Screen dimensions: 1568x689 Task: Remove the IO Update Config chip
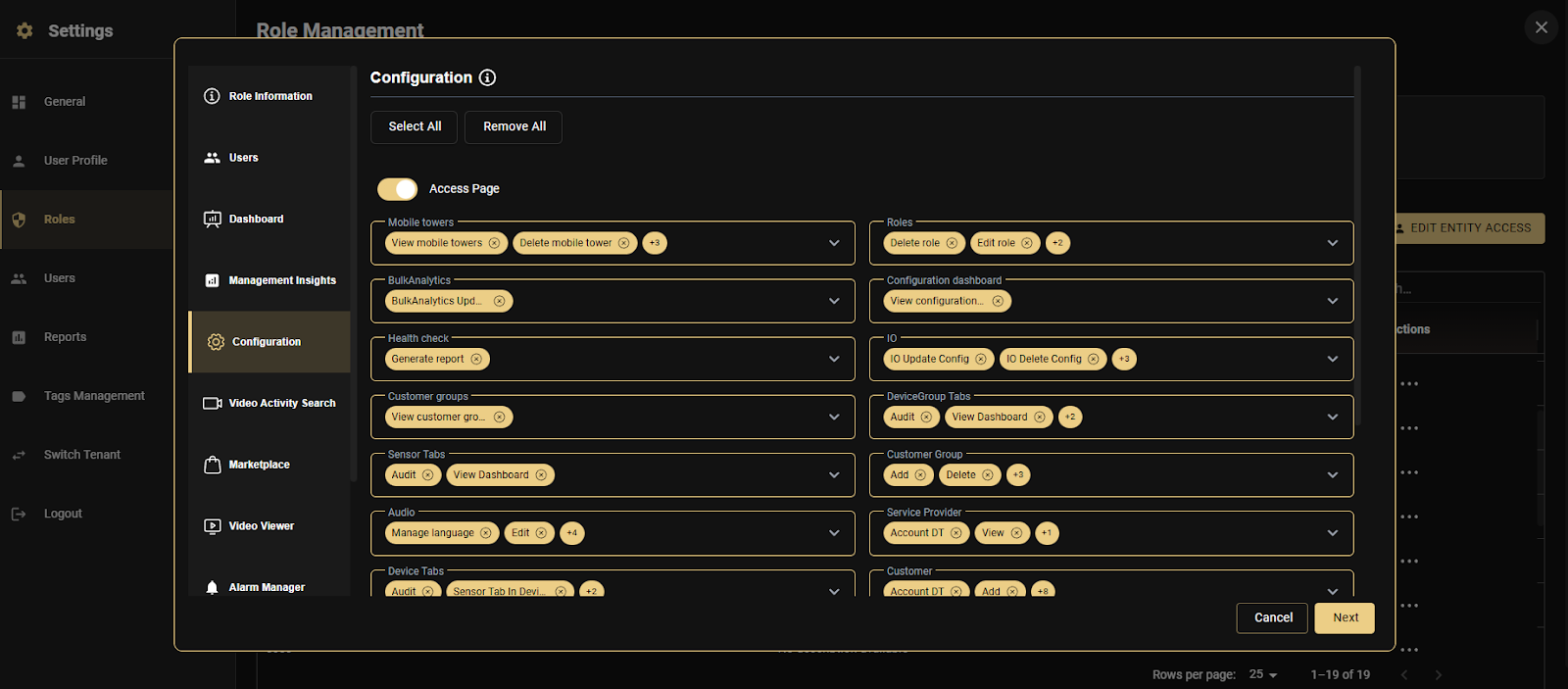[x=981, y=359]
